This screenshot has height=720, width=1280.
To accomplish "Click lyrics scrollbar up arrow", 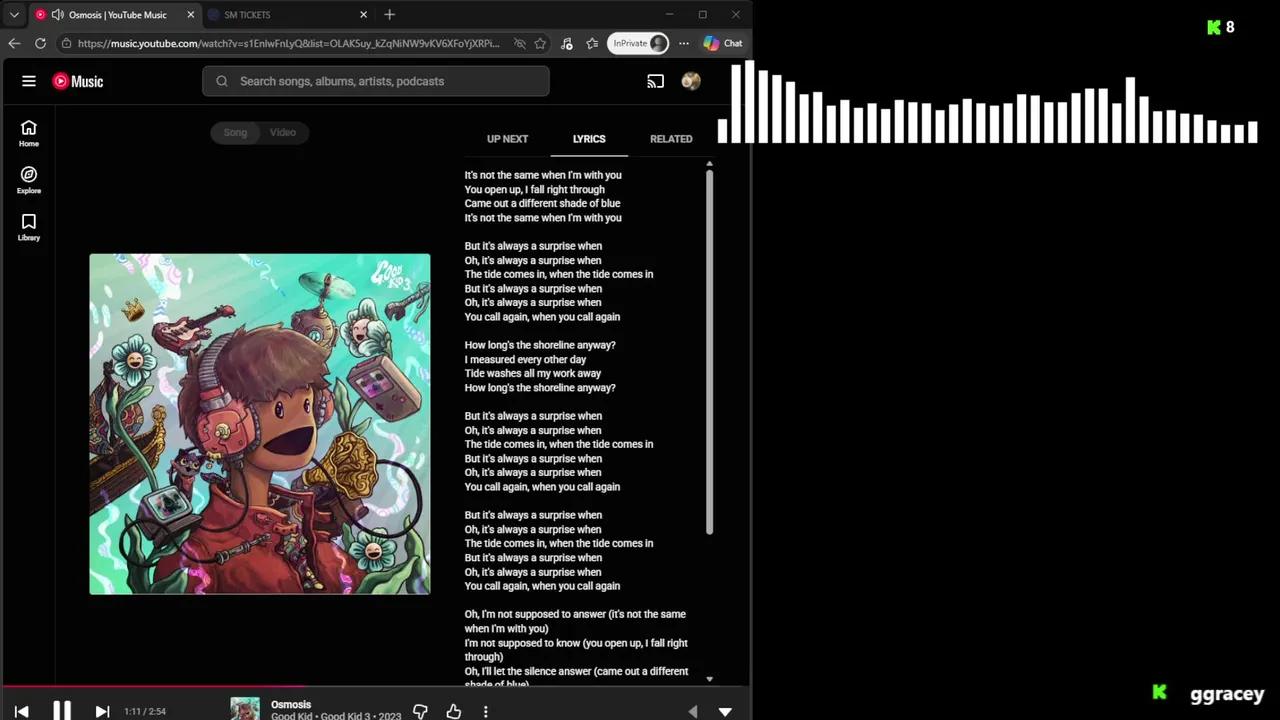I will [709, 163].
